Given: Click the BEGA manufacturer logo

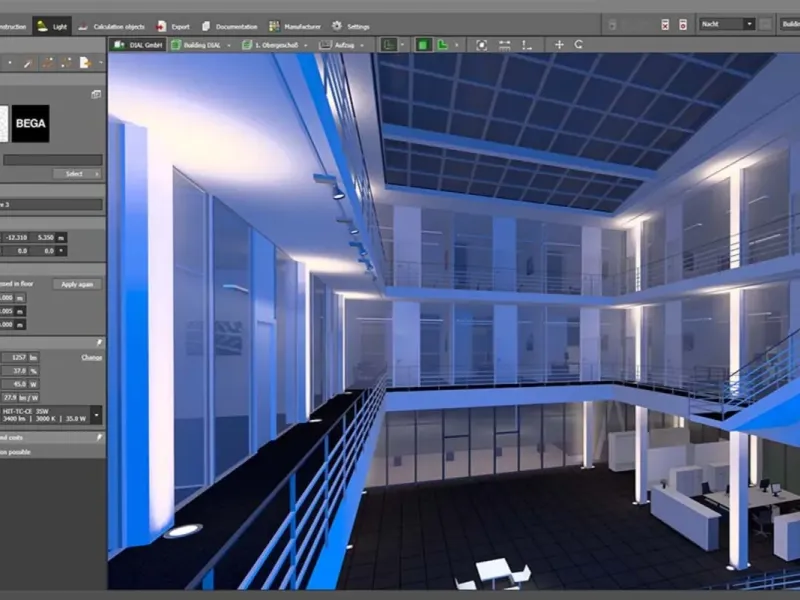Looking at the screenshot, I should point(31,123).
